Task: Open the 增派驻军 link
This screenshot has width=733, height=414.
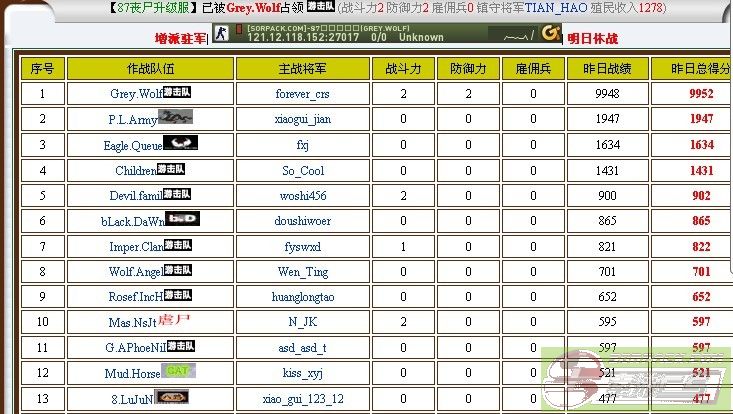Action: [179, 38]
